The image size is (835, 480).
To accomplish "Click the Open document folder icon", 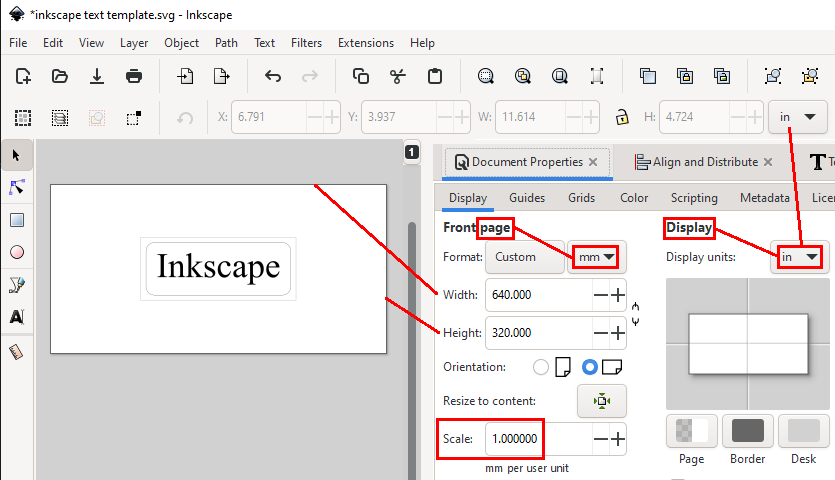I will pyautogui.click(x=60, y=76).
